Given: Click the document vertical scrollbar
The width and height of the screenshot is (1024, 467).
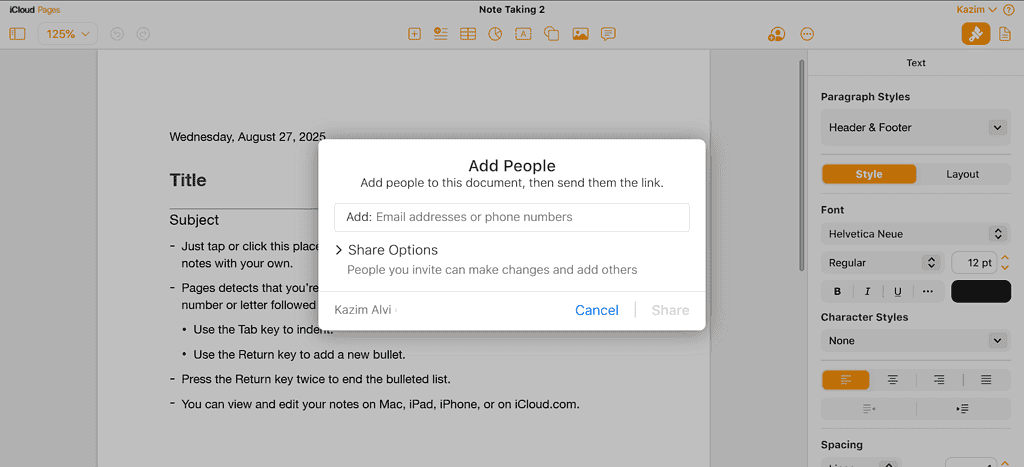Looking at the screenshot, I should pos(802,165).
